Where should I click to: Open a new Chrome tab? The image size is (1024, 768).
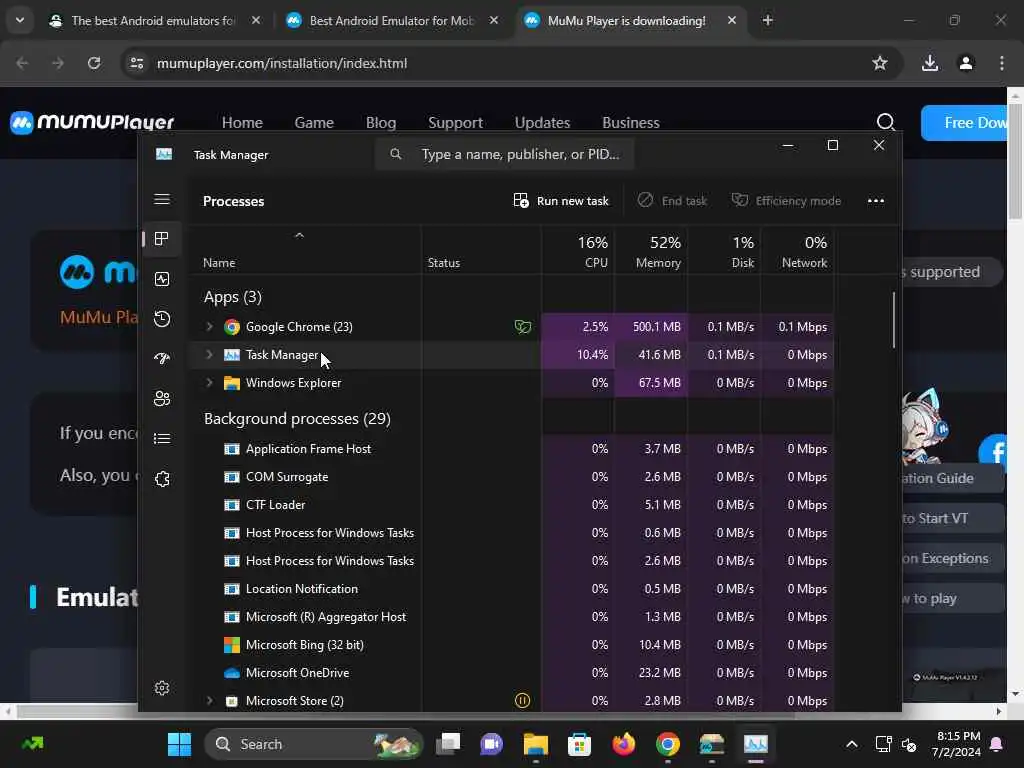click(x=768, y=20)
